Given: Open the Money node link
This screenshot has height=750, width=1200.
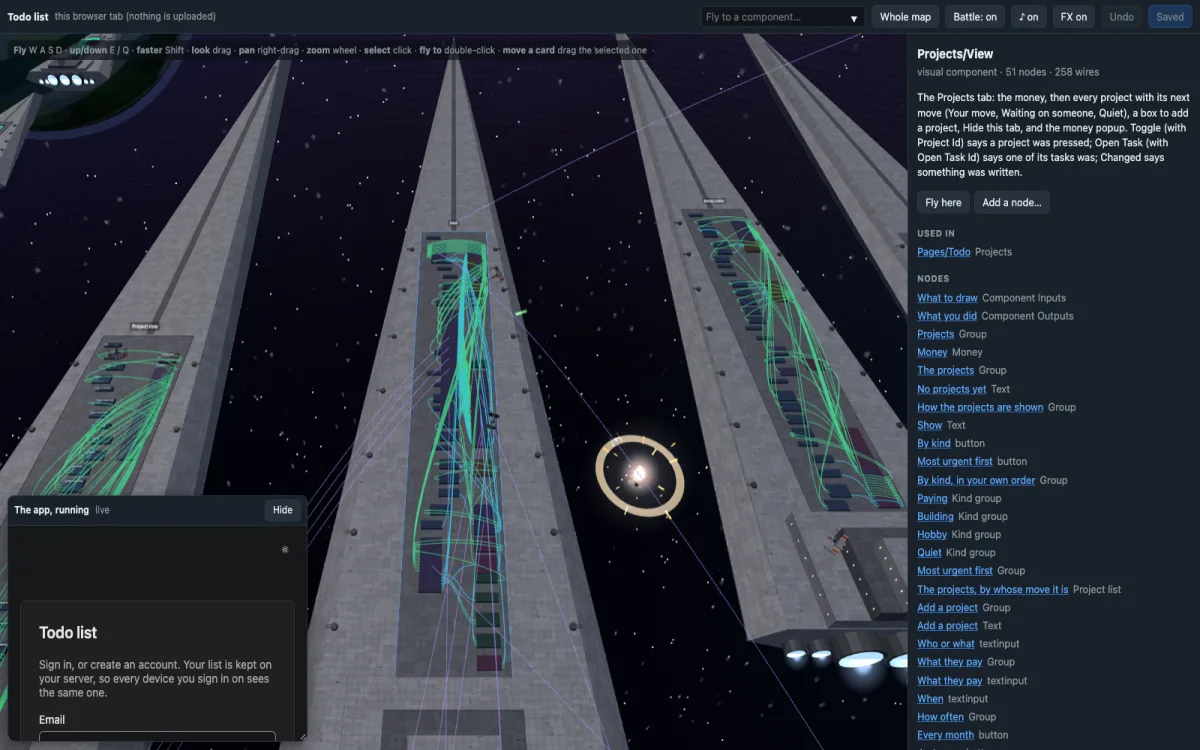Looking at the screenshot, I should (x=932, y=352).
